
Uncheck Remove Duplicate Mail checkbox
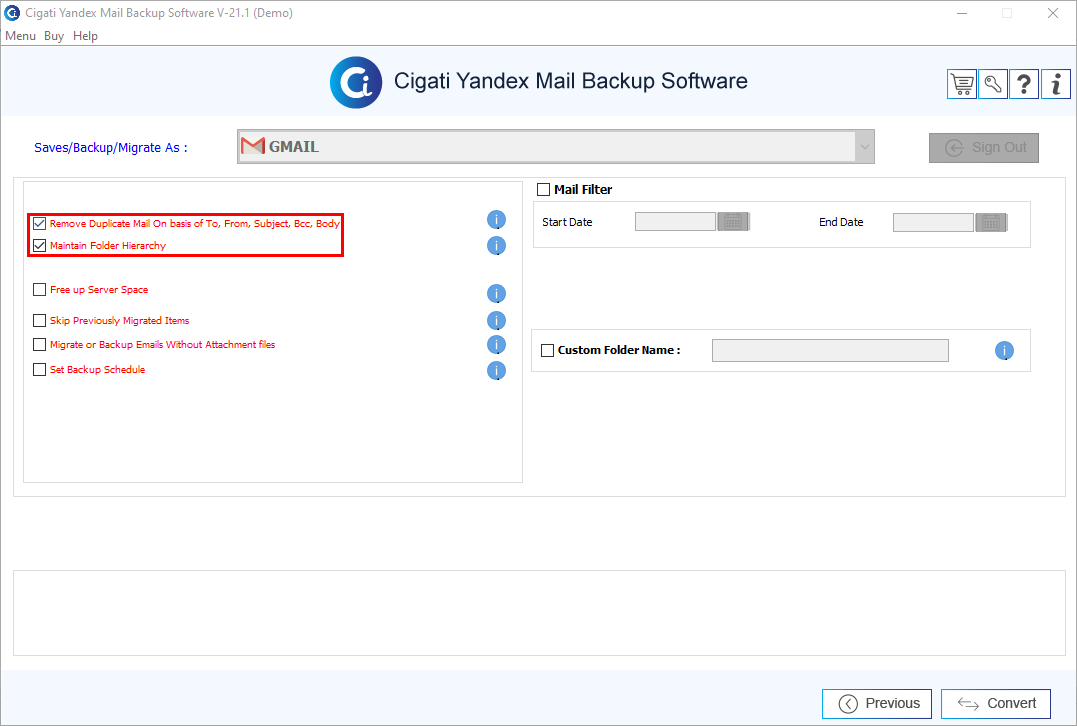point(40,223)
